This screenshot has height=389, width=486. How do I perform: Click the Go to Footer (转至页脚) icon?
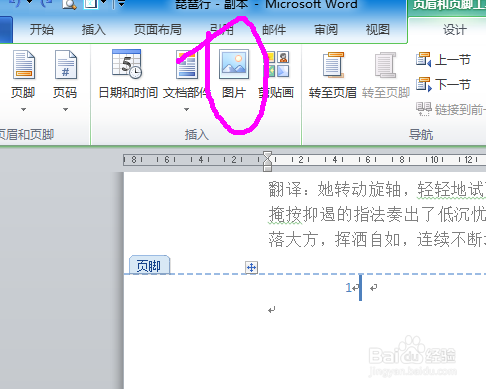coord(386,65)
